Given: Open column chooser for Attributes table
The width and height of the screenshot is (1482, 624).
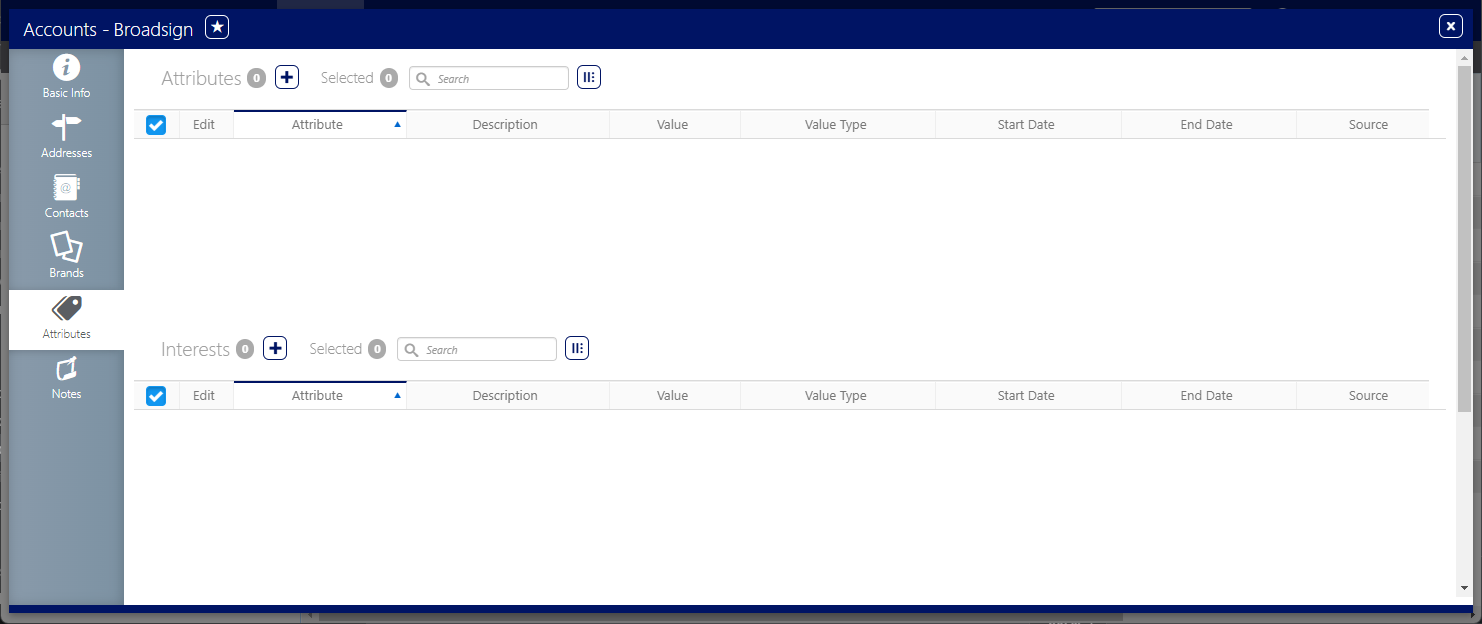Looking at the screenshot, I should [x=589, y=77].
